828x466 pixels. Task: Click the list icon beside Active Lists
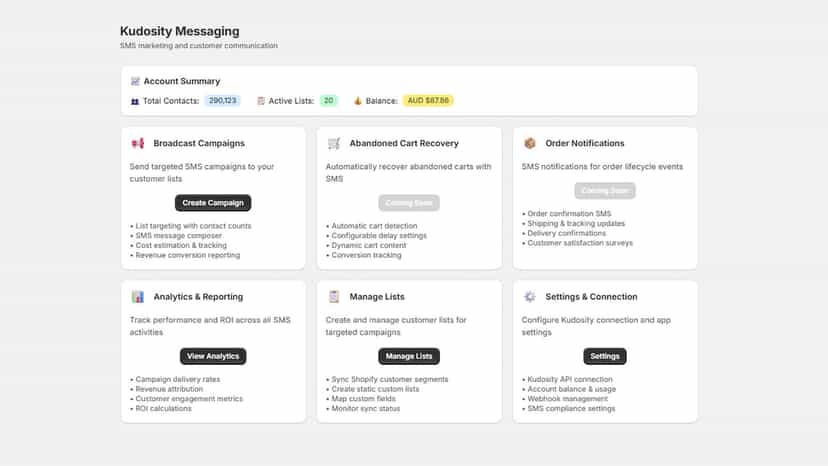coord(261,100)
